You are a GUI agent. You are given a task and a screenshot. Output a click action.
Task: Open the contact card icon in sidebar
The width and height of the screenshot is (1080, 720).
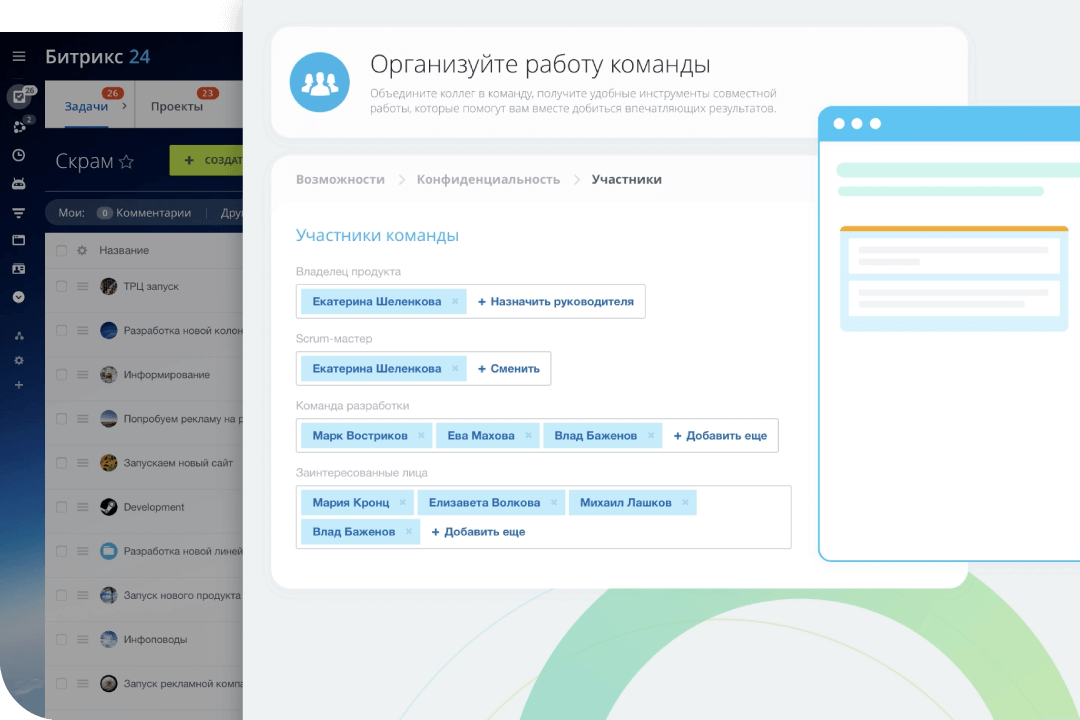[19, 269]
